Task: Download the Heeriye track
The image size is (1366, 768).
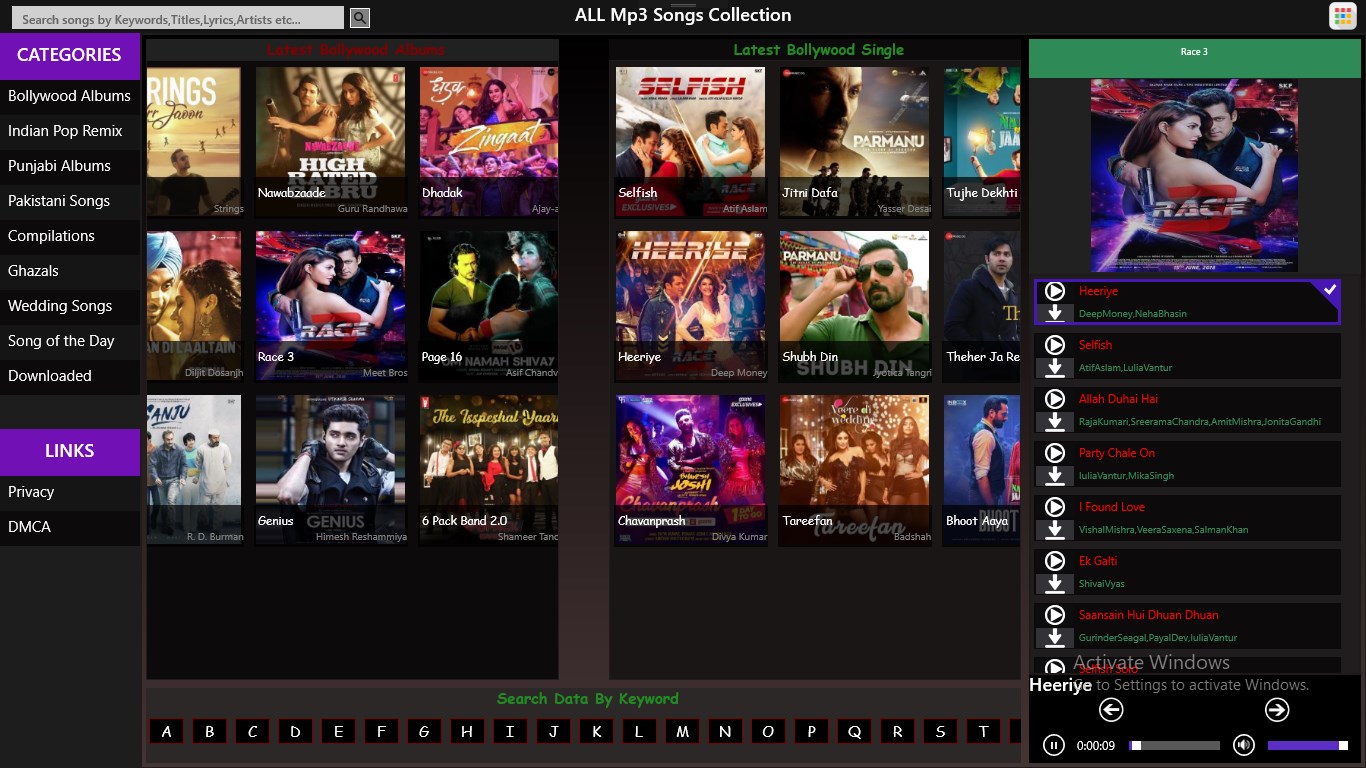Action: (x=1054, y=313)
